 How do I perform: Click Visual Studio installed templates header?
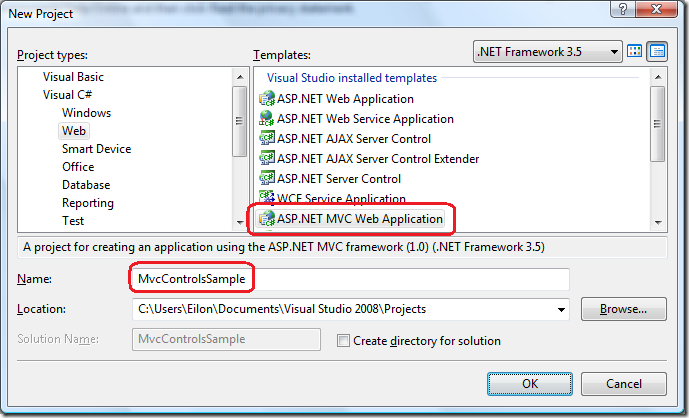click(352, 78)
